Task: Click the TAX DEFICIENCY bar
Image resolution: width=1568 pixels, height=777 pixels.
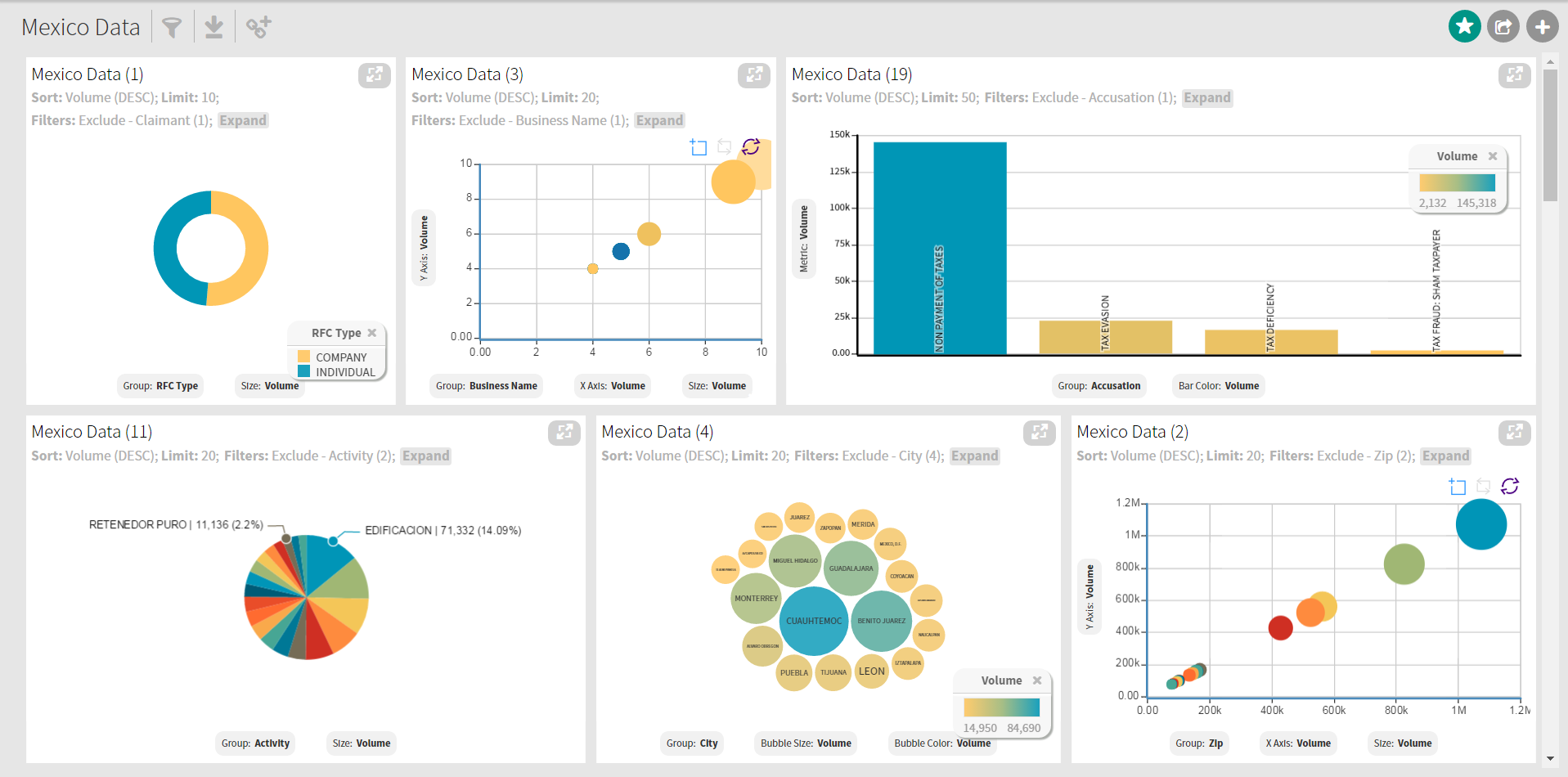Action: 1271,342
